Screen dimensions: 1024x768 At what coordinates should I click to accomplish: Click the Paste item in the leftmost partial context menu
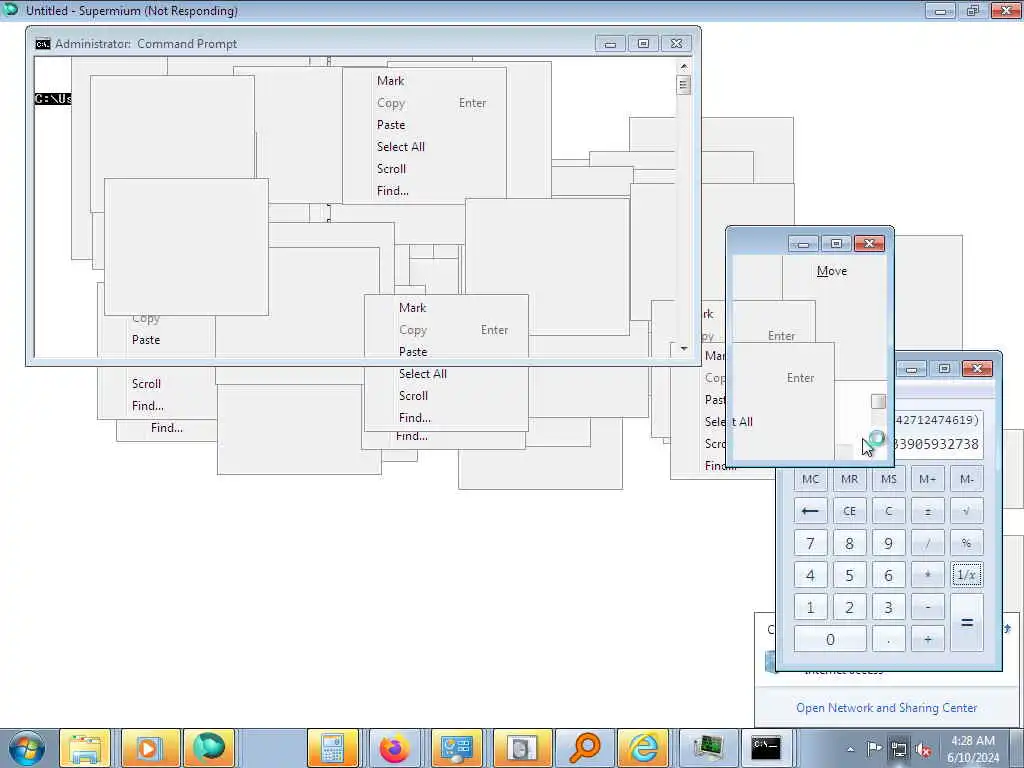click(x=146, y=340)
